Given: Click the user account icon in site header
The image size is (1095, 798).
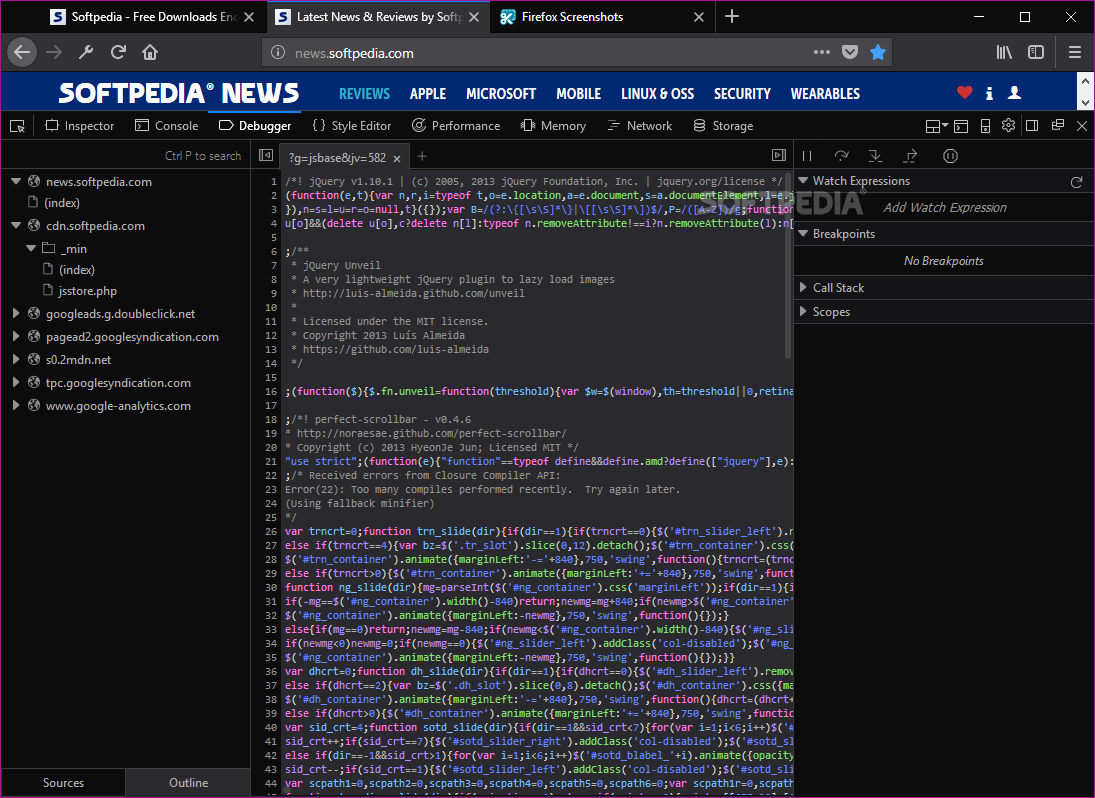Looking at the screenshot, I should [x=1015, y=92].
